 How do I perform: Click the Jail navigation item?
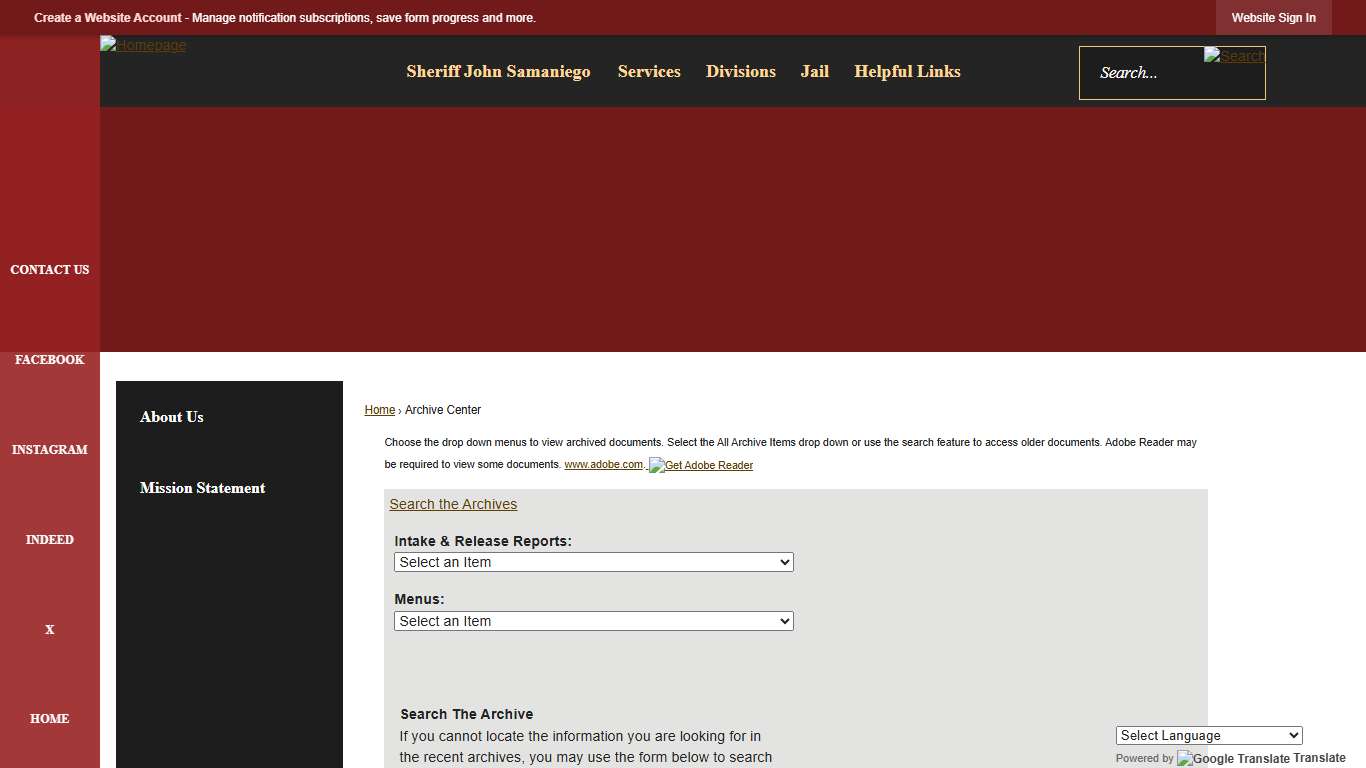[x=814, y=71]
